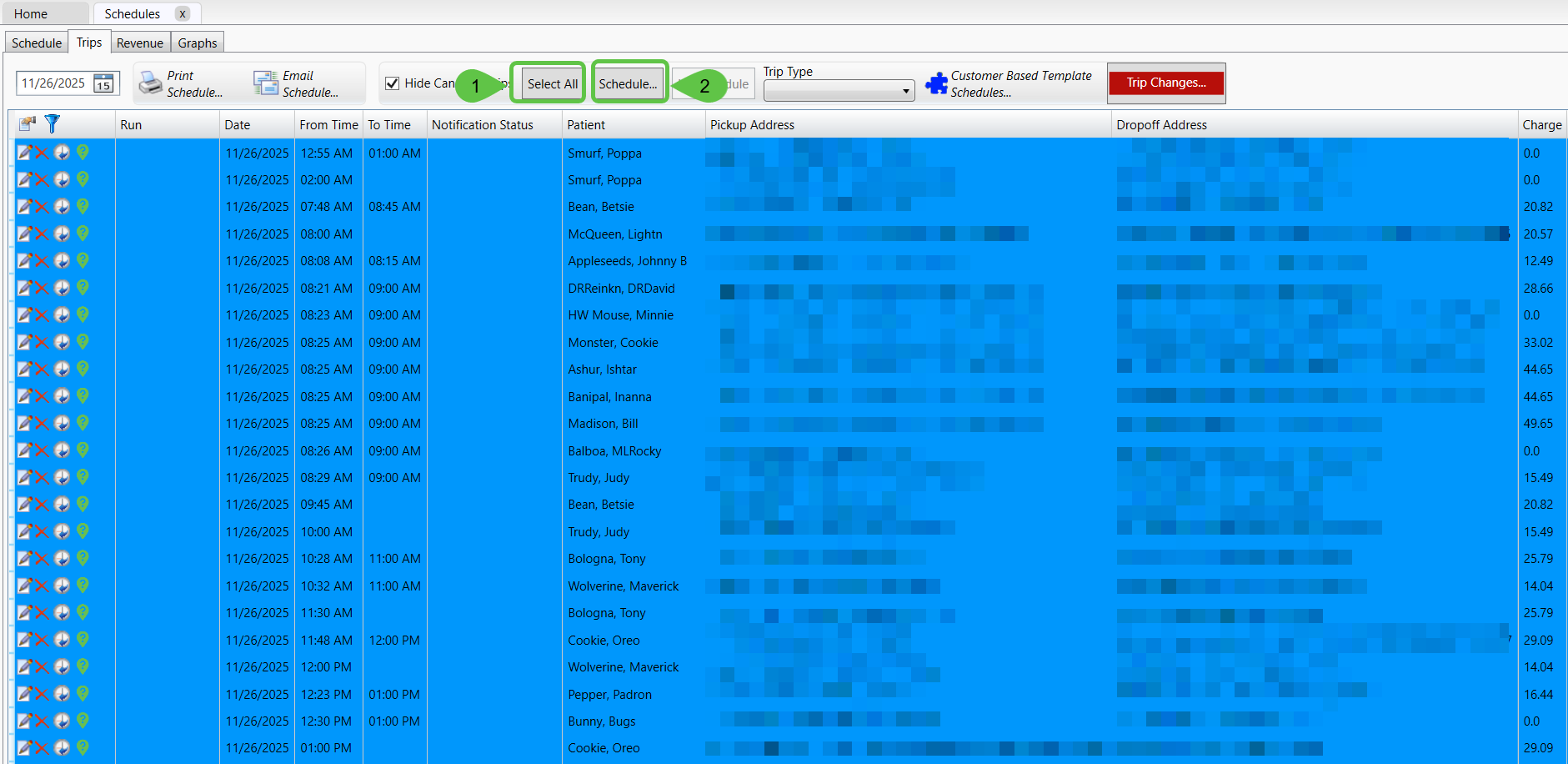The height and width of the screenshot is (764, 1568).
Task: Click the Schedule... button
Action: pos(628,83)
